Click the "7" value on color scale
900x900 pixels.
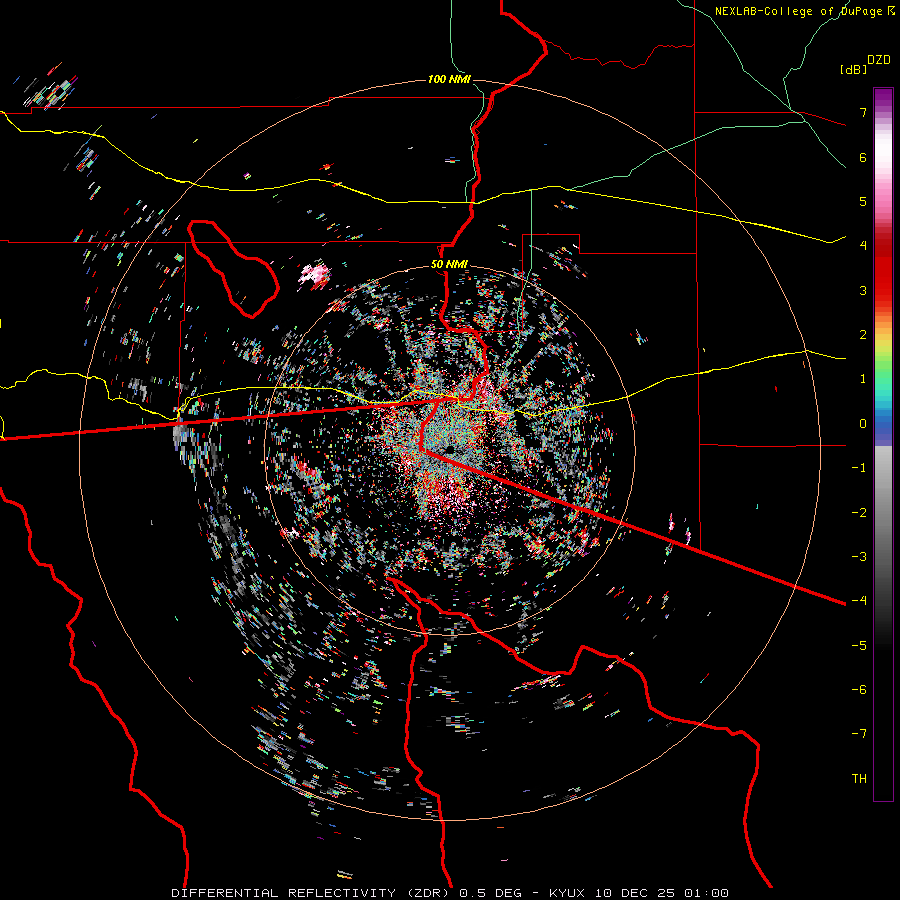pos(863,112)
